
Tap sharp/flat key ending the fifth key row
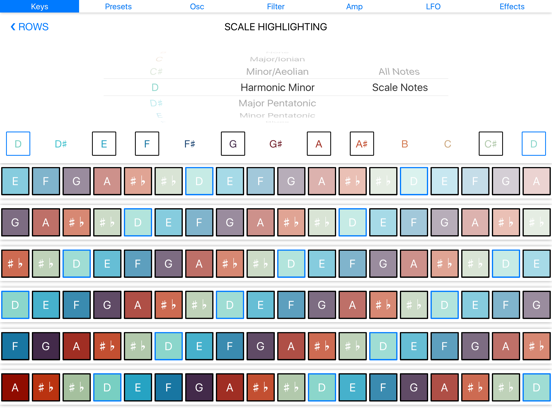click(537, 346)
